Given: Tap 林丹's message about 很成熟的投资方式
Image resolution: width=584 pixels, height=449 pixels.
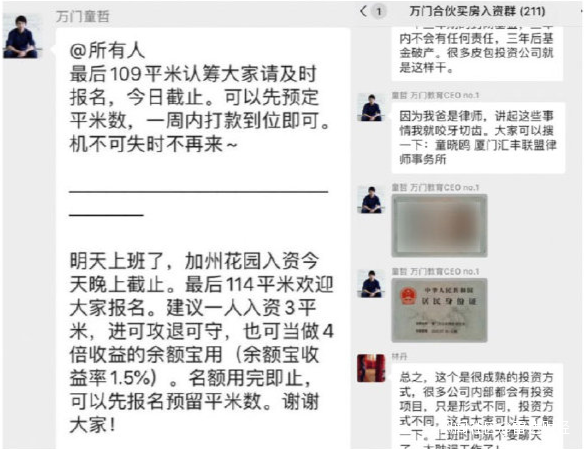Looking at the screenshot, I should pyautogui.click(x=477, y=406).
